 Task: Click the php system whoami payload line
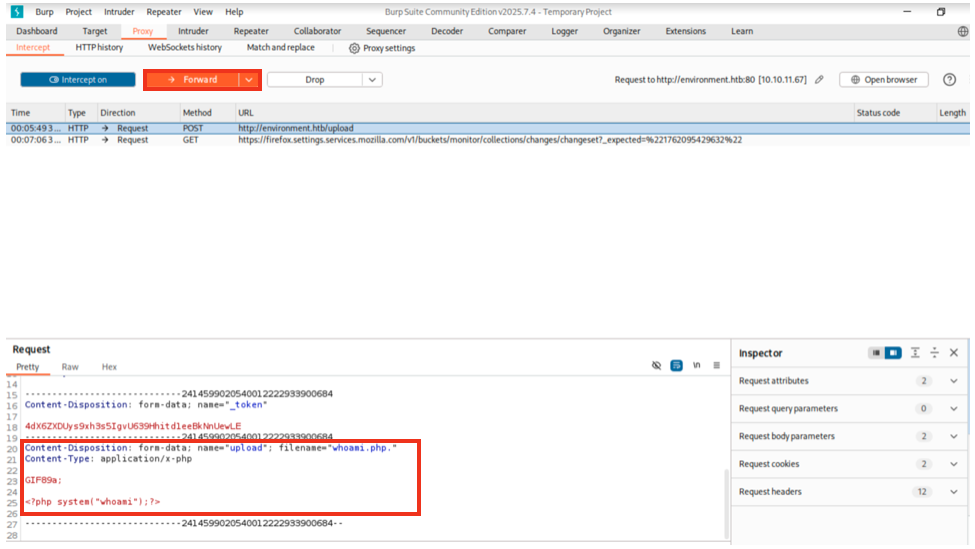click(92, 502)
